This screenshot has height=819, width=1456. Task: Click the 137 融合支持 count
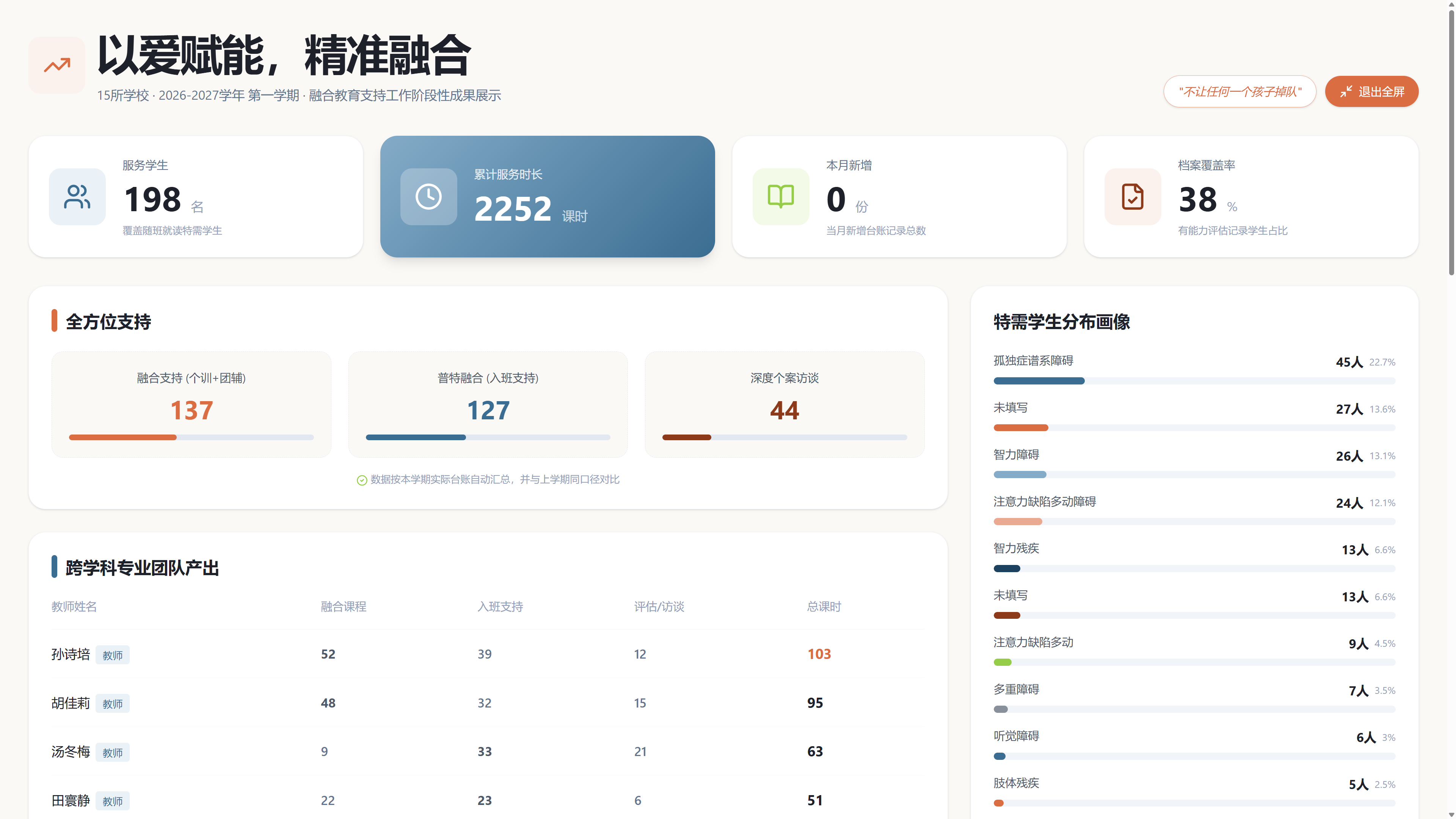(191, 410)
